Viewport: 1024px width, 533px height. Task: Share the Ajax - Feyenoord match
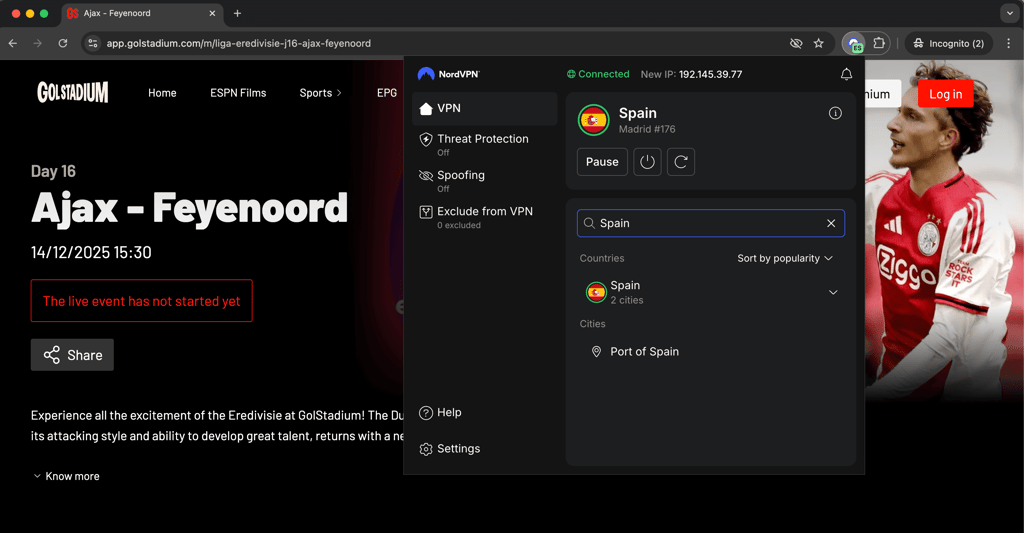[72, 355]
